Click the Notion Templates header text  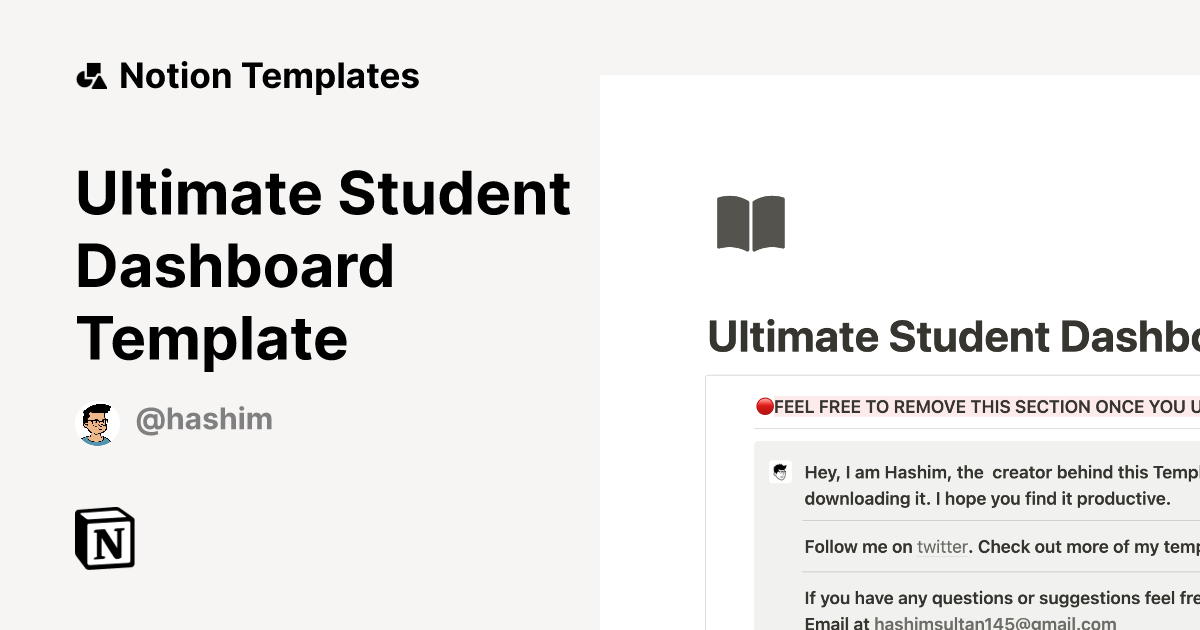coord(270,75)
